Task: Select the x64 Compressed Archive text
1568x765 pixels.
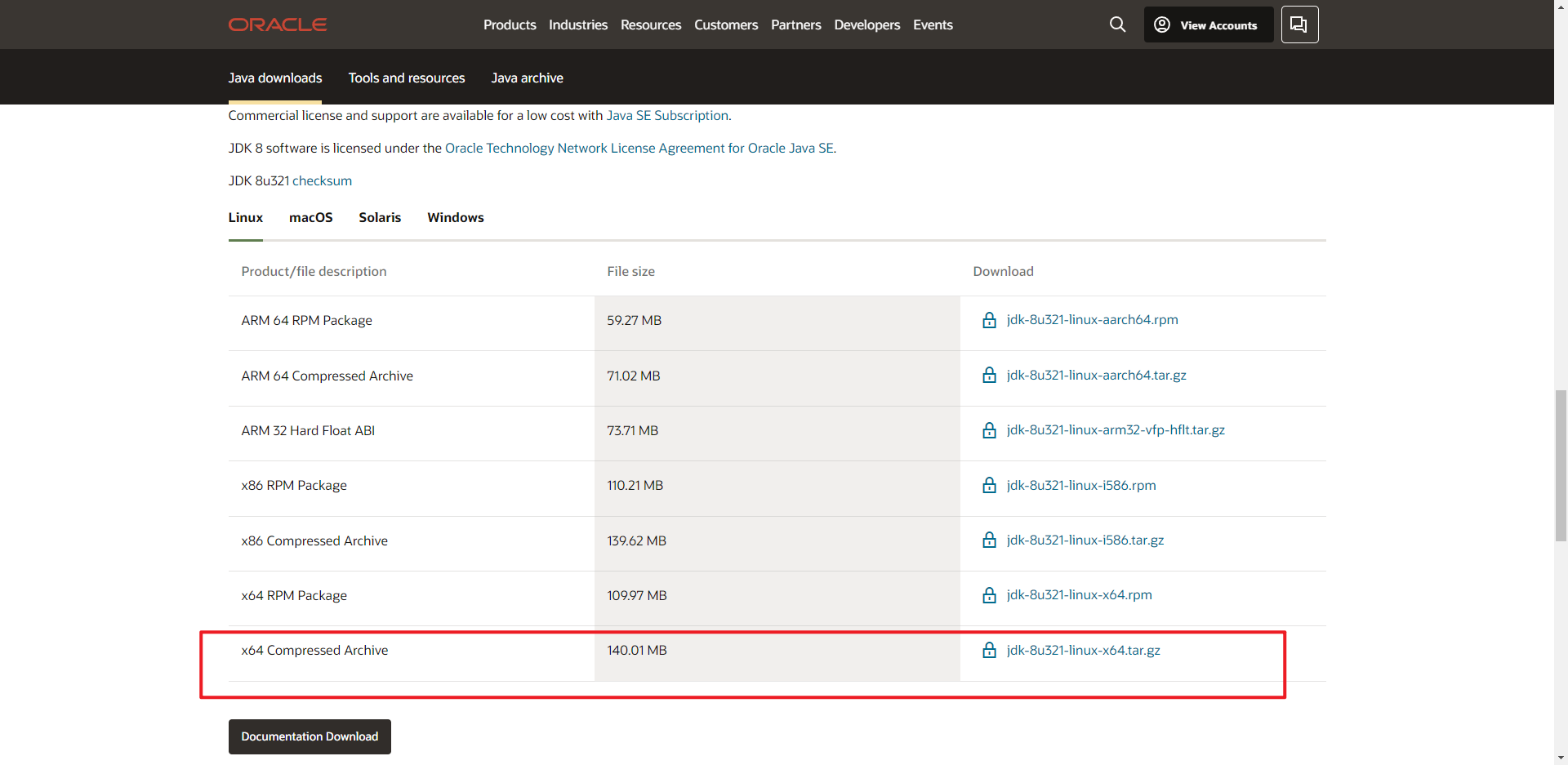Action: tap(314, 650)
